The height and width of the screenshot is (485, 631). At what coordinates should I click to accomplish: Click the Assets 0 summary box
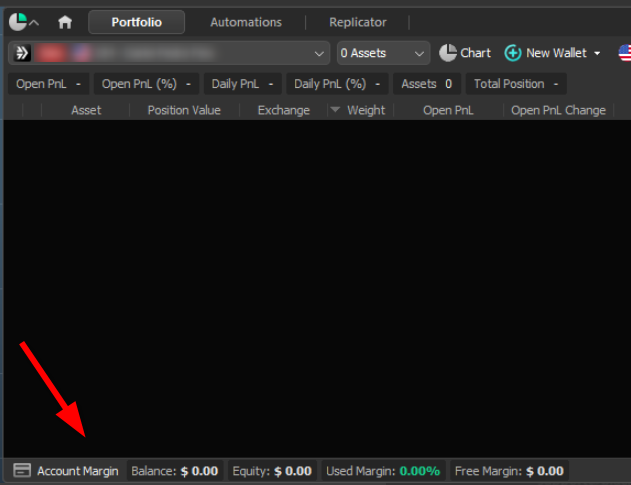(427, 84)
